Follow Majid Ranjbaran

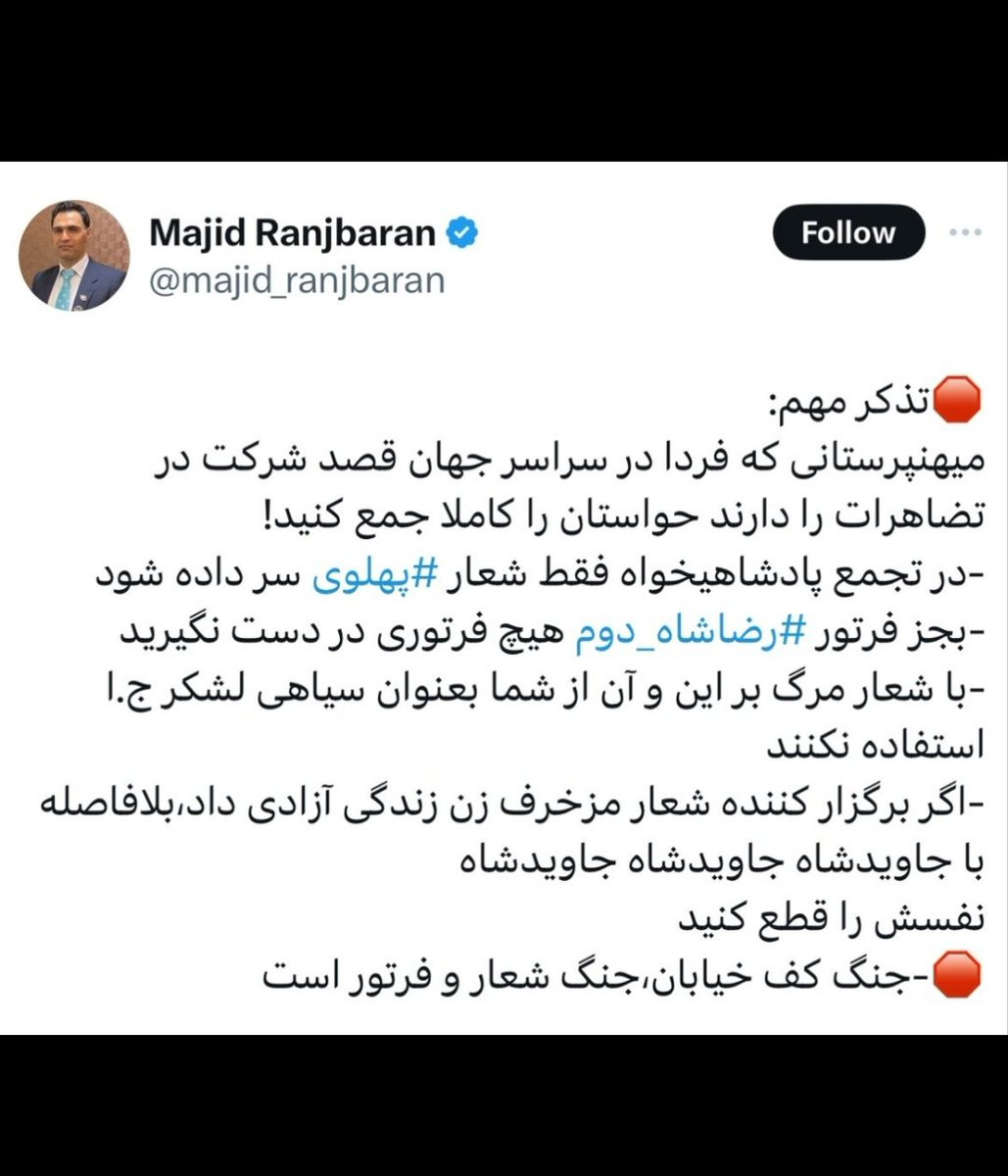tap(848, 232)
